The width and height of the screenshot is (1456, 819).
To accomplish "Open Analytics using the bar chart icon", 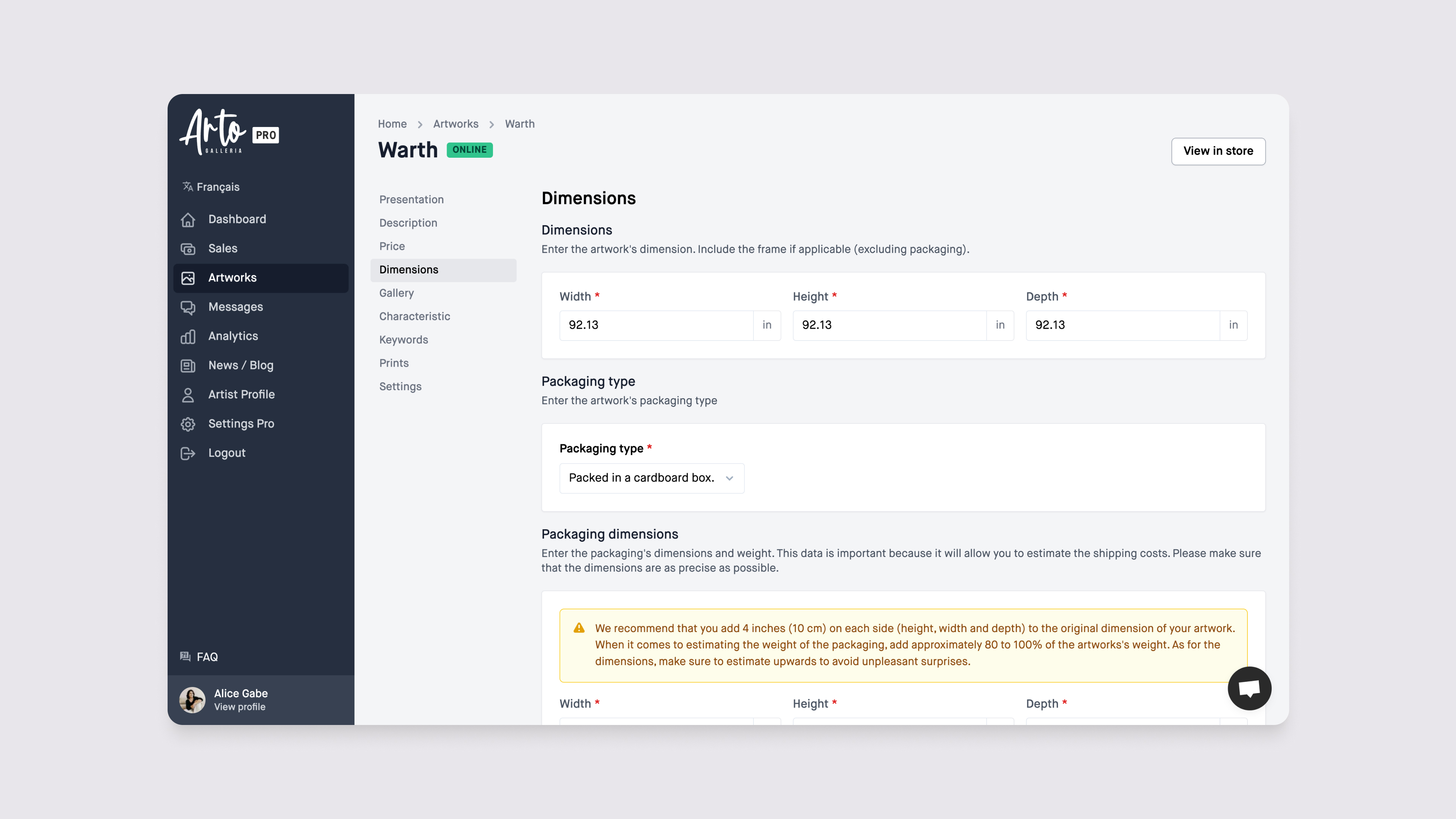I will 189,336.
